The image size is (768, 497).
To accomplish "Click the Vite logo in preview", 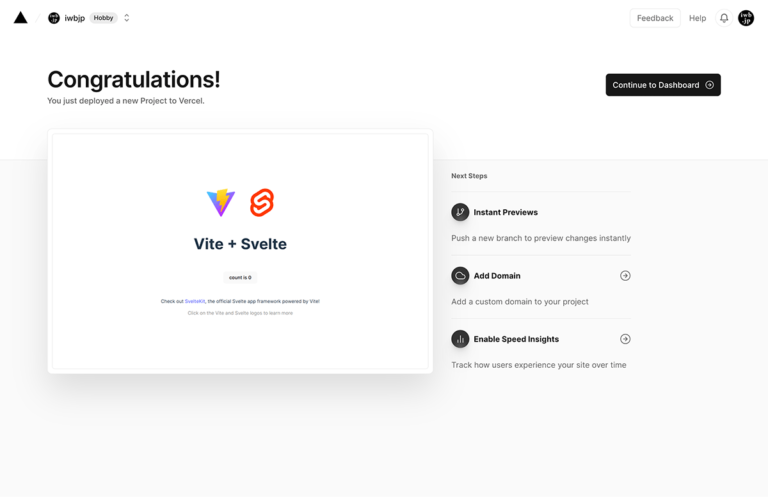I will tap(221, 203).
